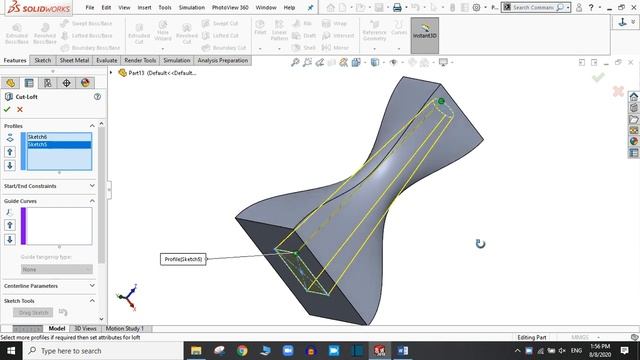Toggle the Instant3D tool

point(424,36)
